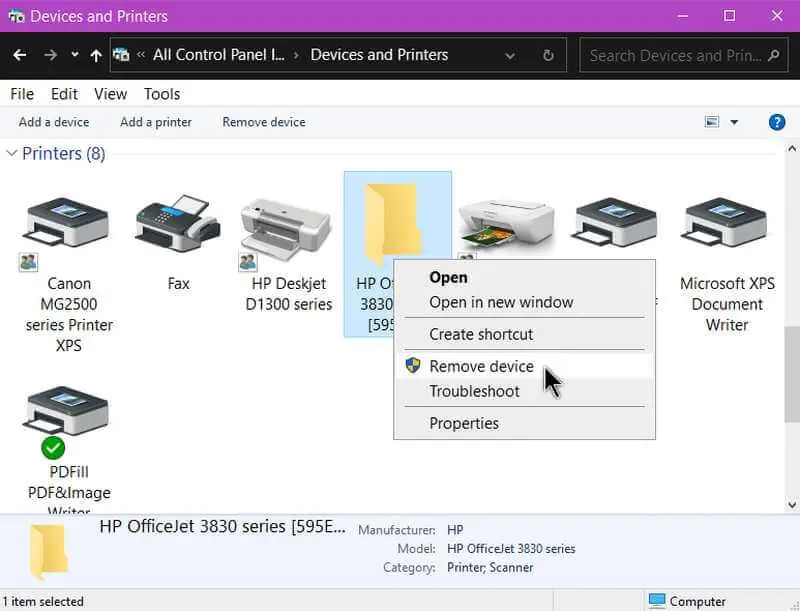Click the Printers (8) group heading
The image size is (800, 611).
[x=64, y=154]
